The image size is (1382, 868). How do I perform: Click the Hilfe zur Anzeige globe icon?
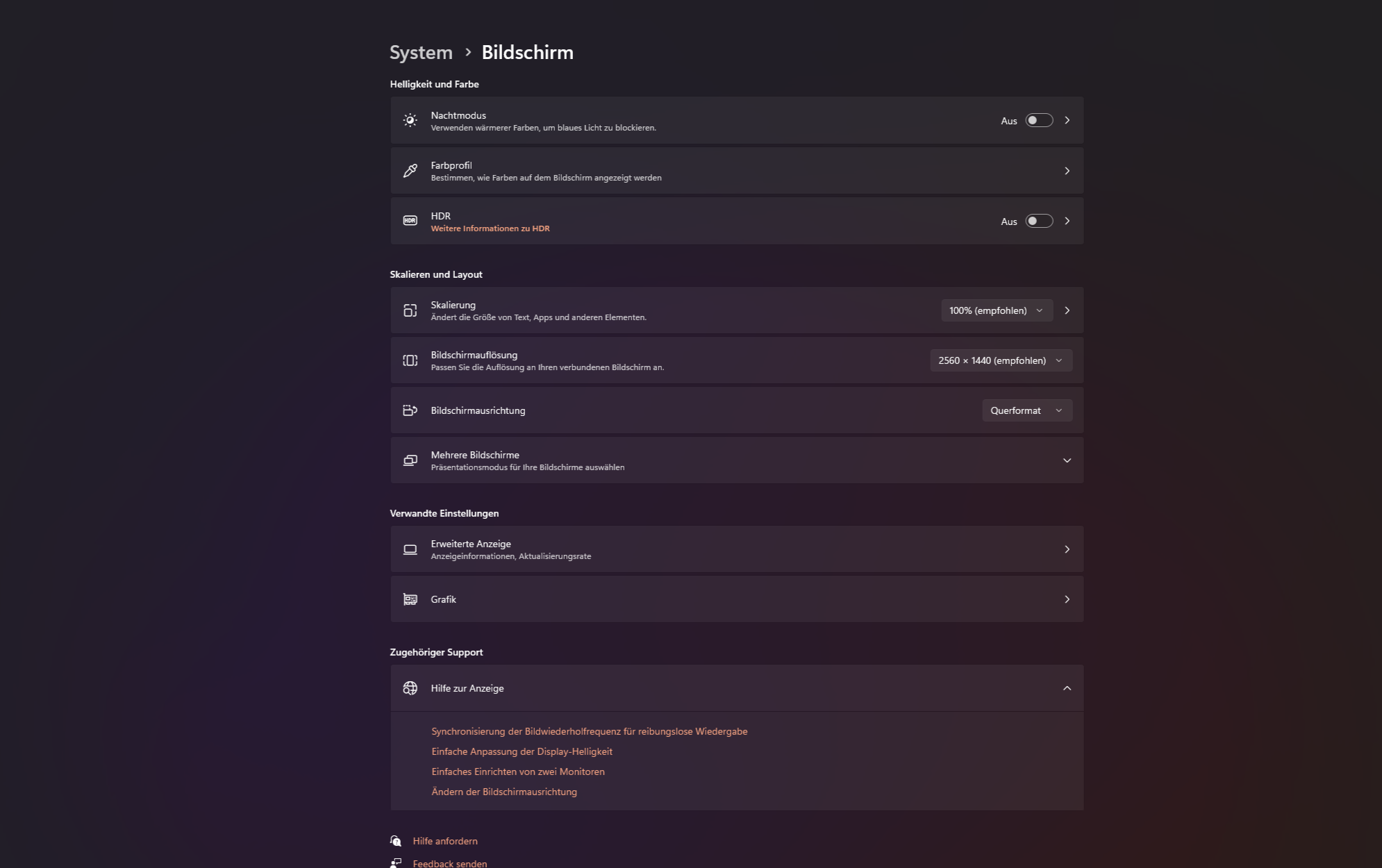click(410, 688)
